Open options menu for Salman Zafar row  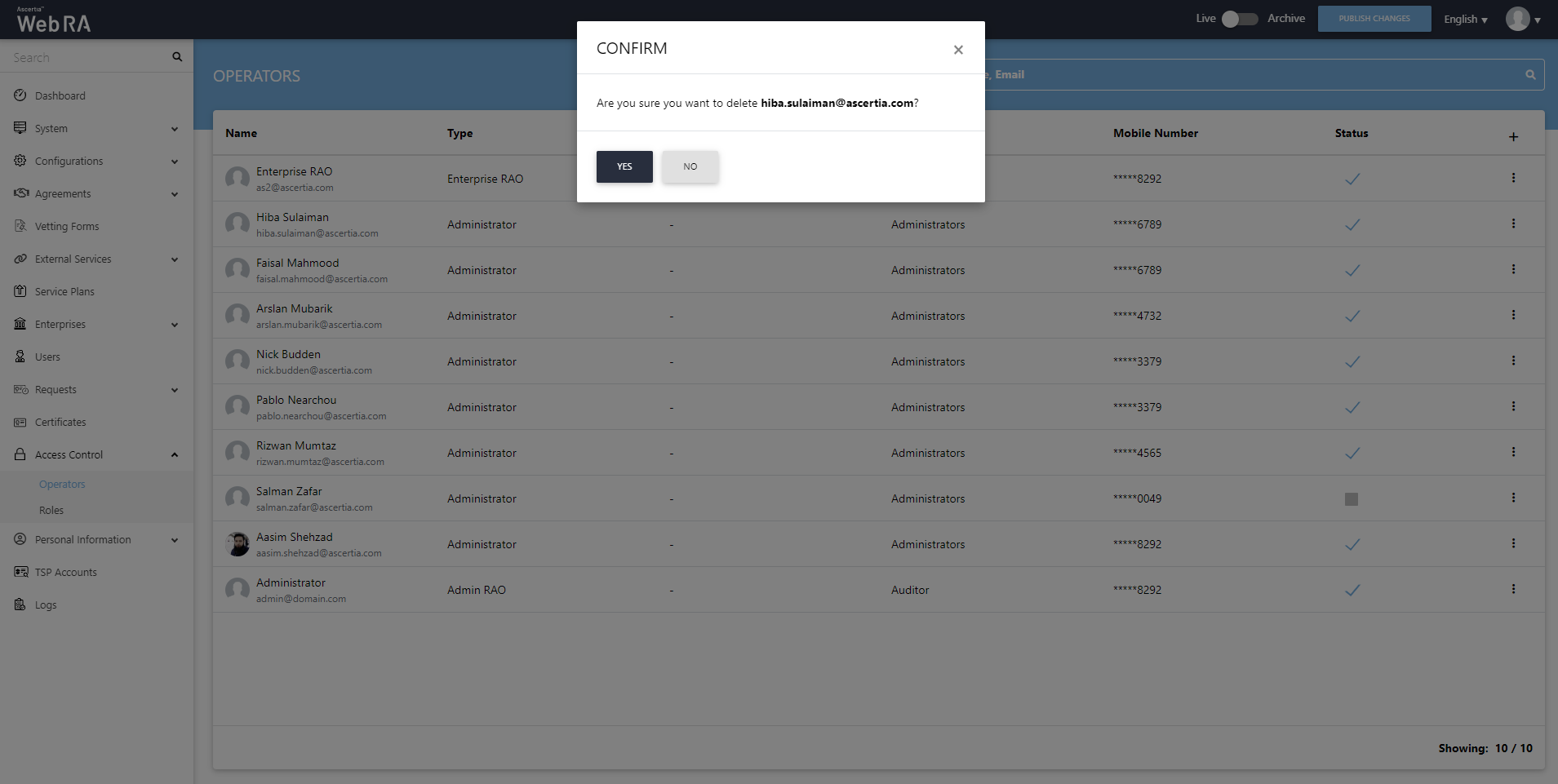click(1513, 498)
